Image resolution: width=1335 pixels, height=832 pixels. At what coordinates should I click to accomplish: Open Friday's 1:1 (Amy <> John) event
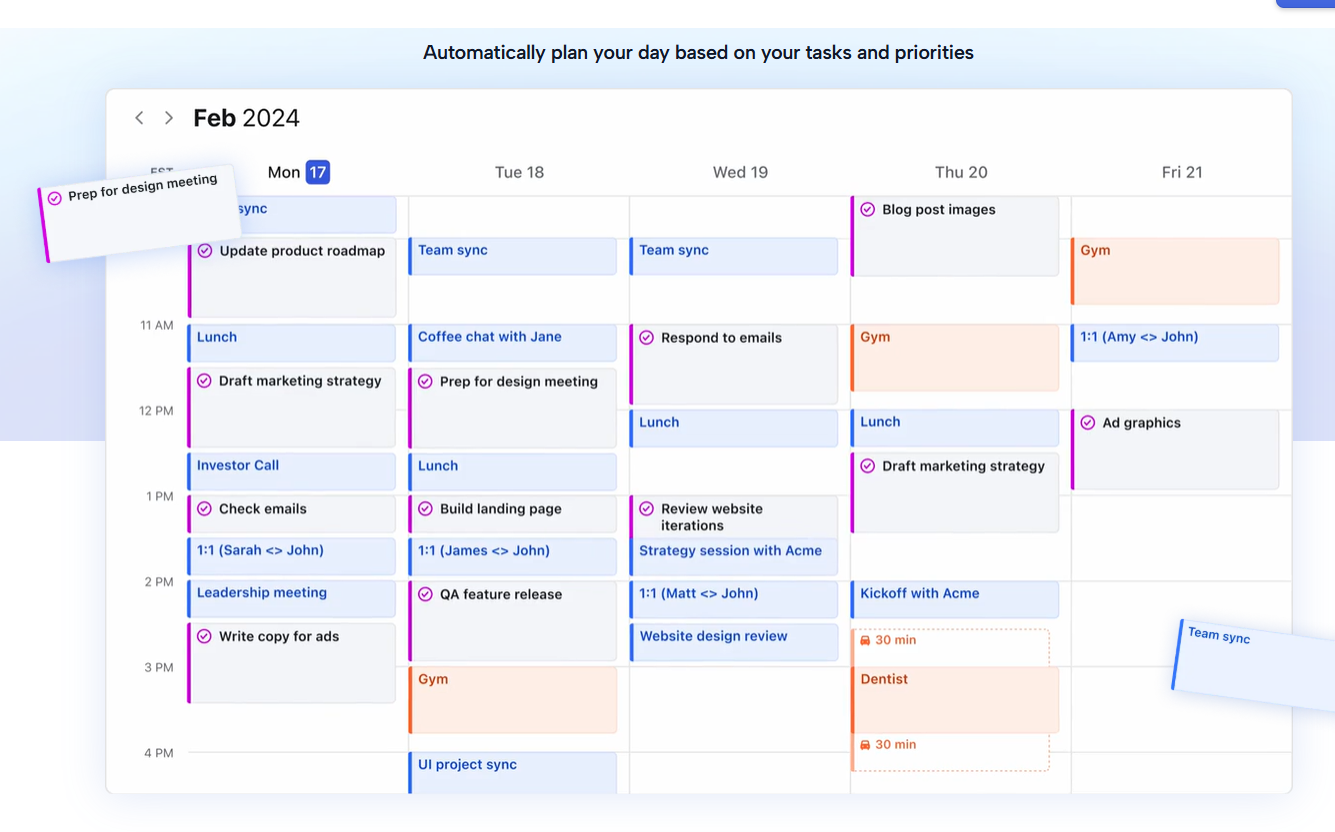click(1176, 343)
